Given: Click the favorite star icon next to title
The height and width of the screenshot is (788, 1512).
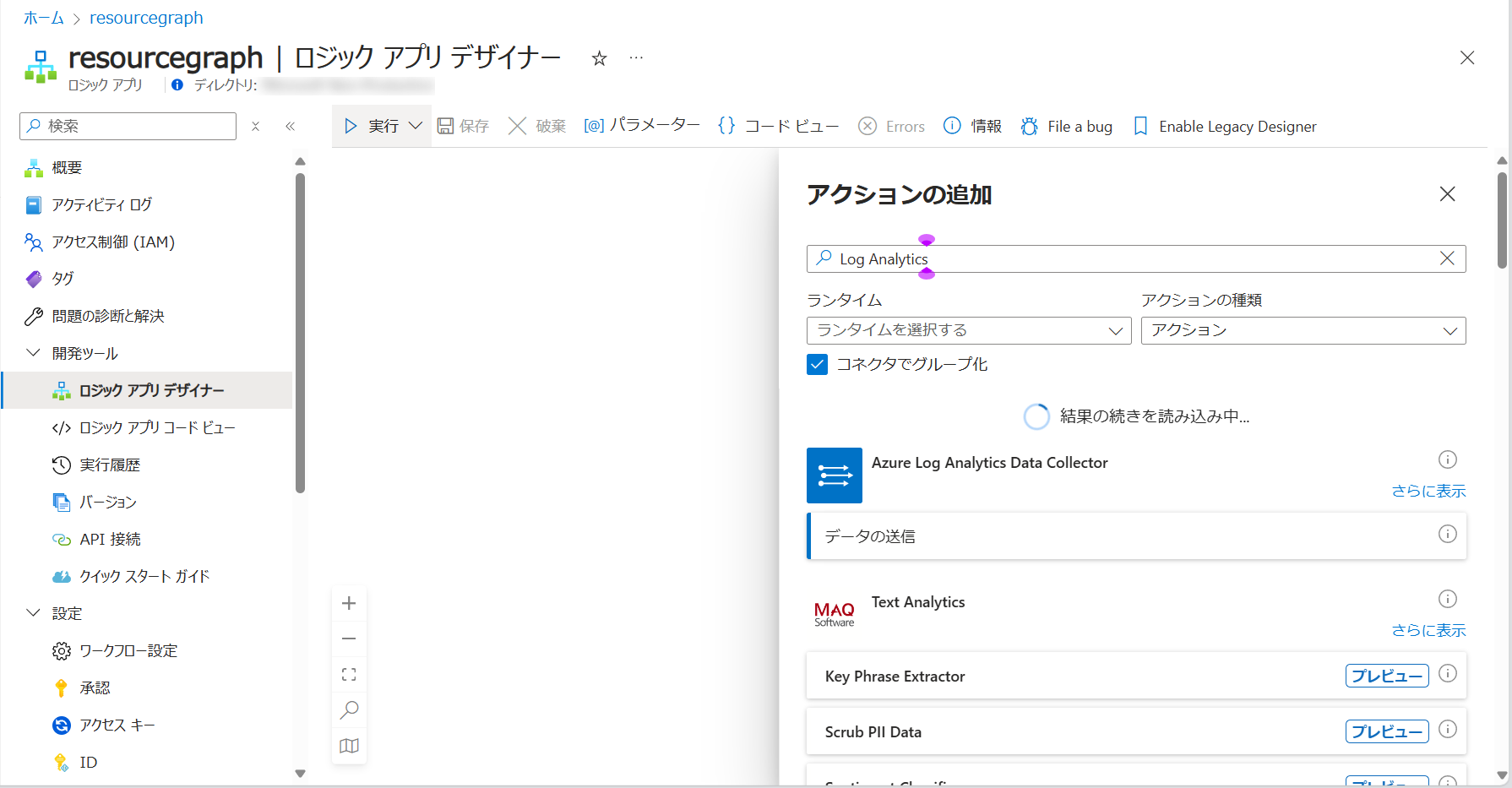Looking at the screenshot, I should point(599,58).
